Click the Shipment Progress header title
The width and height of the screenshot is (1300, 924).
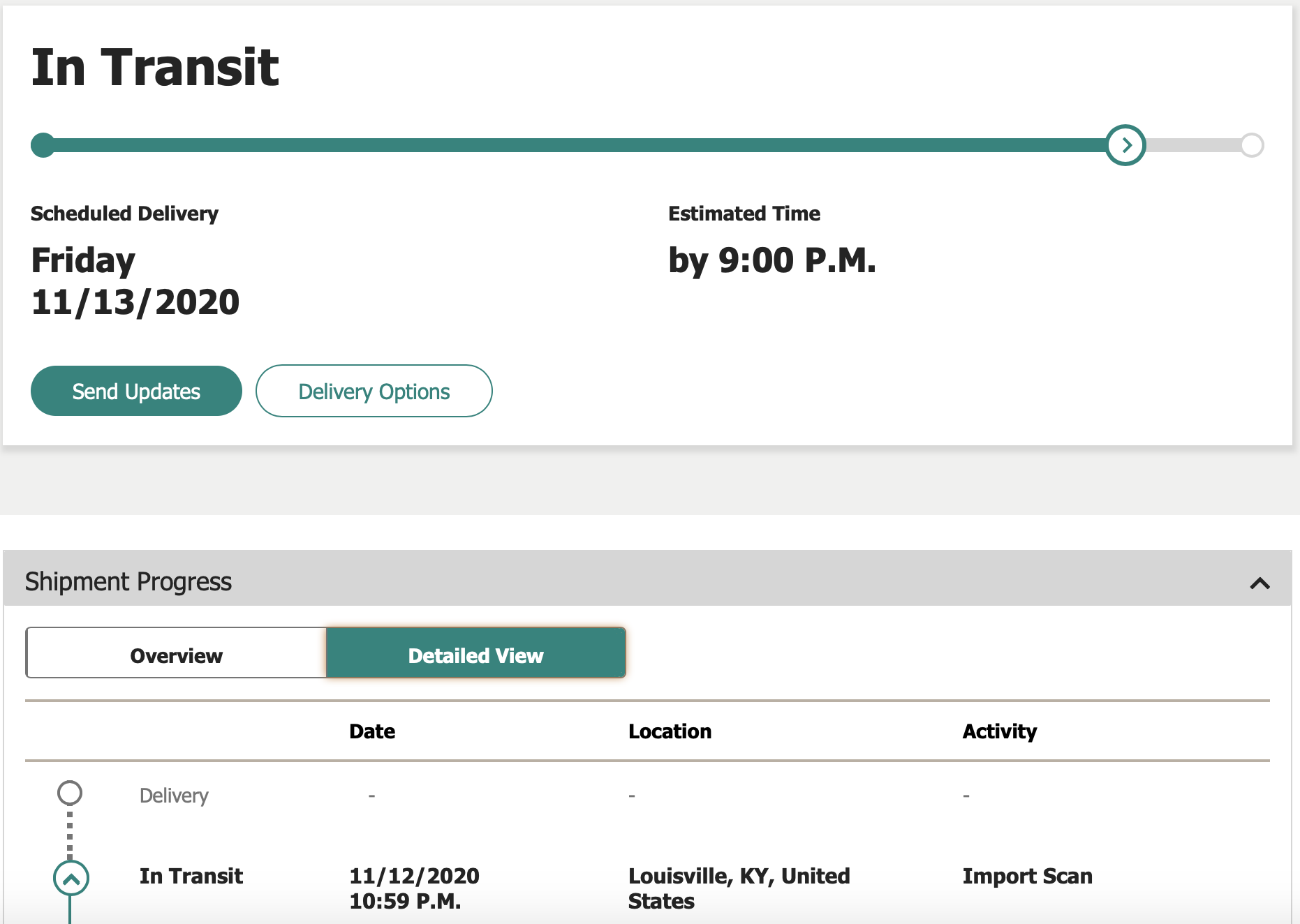[128, 581]
